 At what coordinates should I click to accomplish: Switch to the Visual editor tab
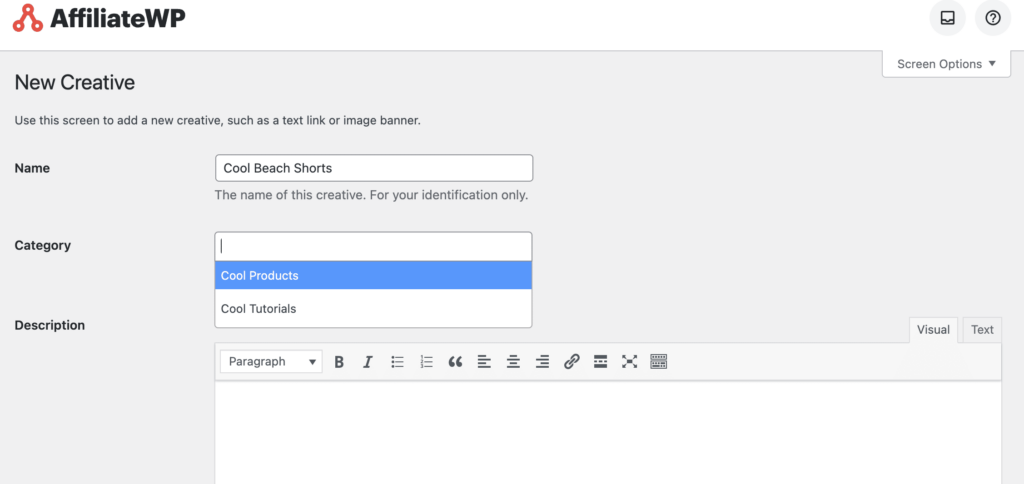tap(933, 330)
